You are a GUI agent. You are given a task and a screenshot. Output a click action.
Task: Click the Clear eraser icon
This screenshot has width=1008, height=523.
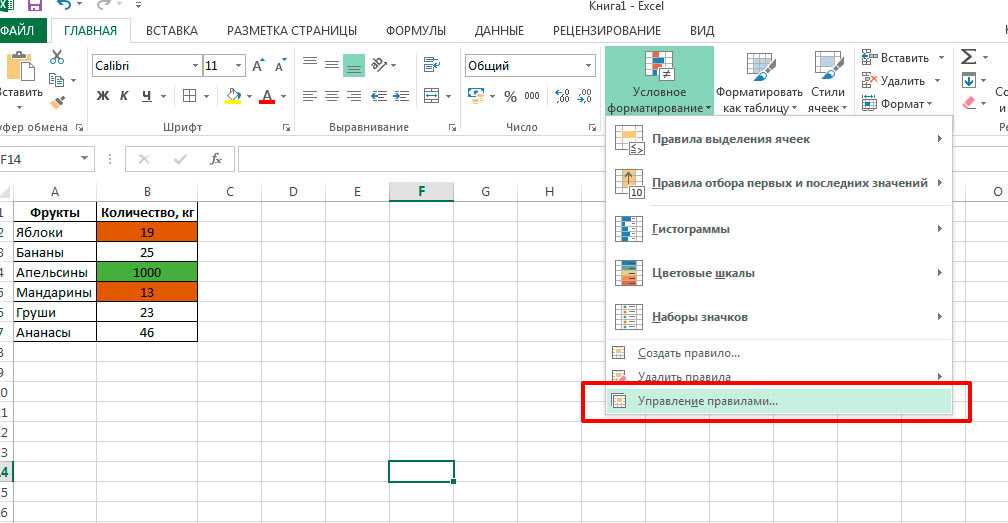[x=969, y=103]
